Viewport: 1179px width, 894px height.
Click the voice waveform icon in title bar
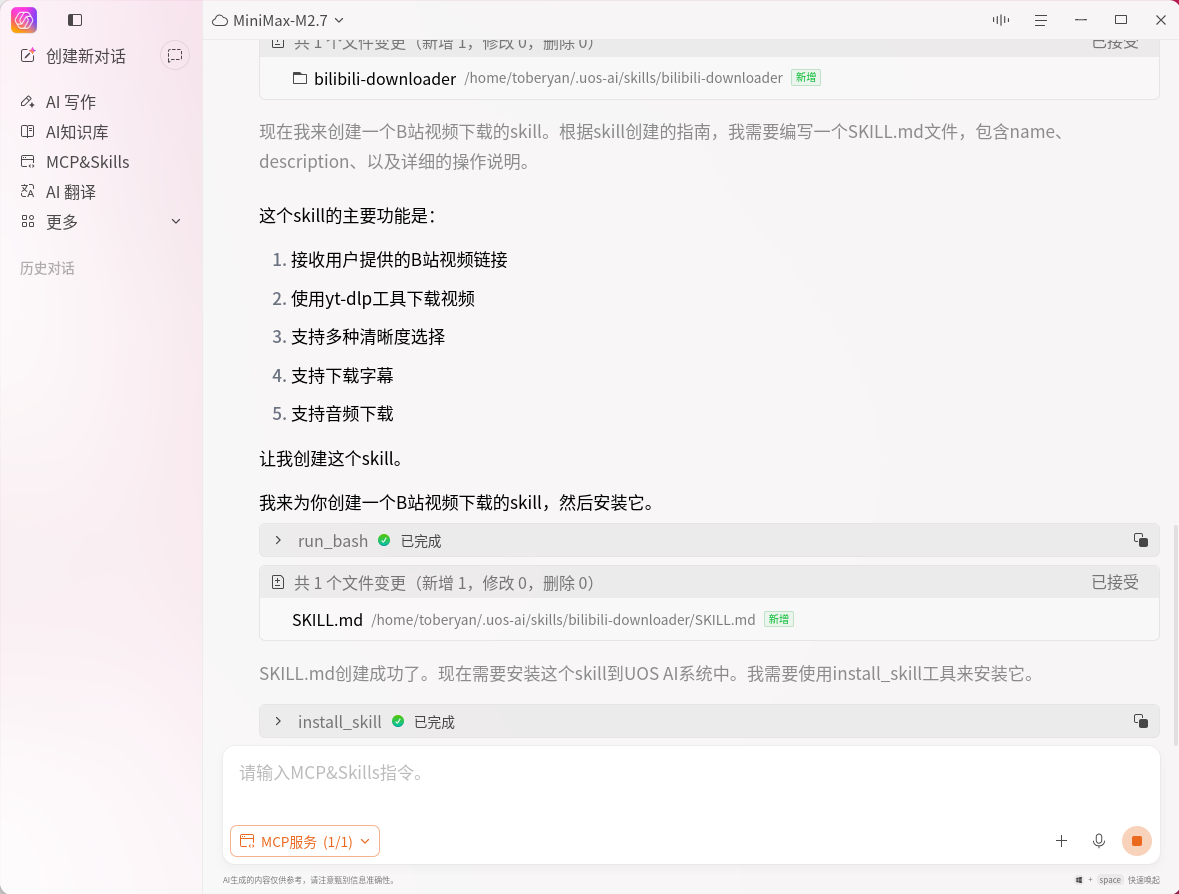pyautogui.click(x=1001, y=20)
